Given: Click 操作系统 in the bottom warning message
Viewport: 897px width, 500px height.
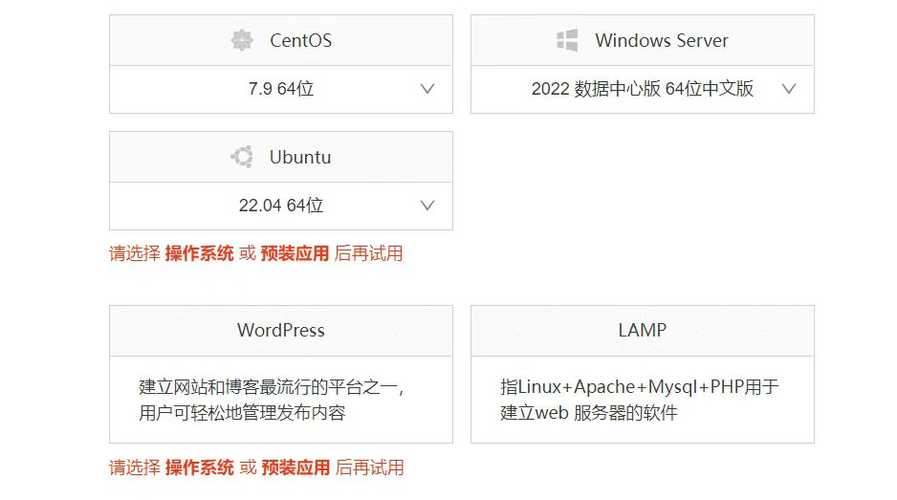Looking at the screenshot, I should tap(199, 468).
